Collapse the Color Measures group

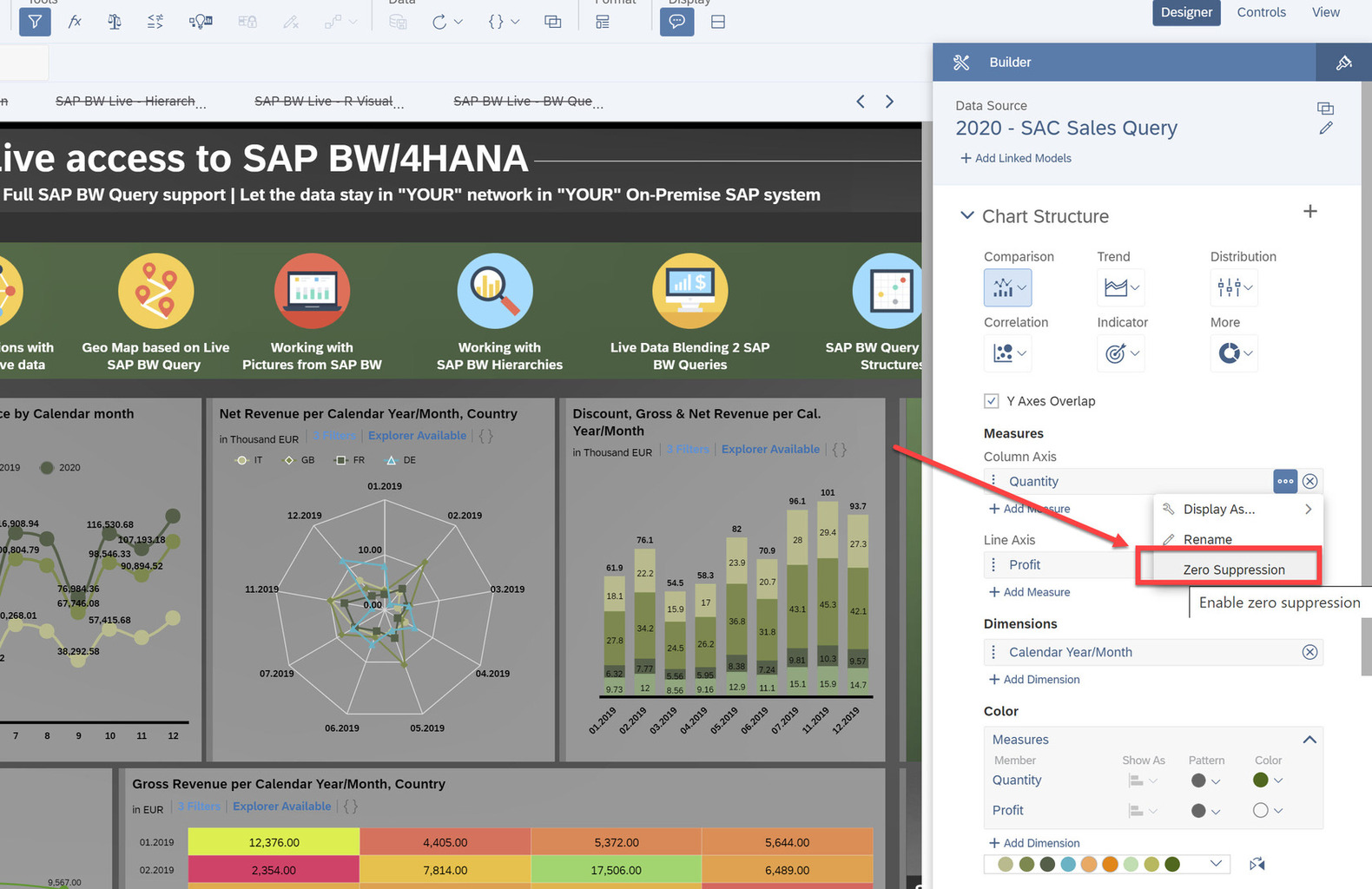tap(1309, 740)
